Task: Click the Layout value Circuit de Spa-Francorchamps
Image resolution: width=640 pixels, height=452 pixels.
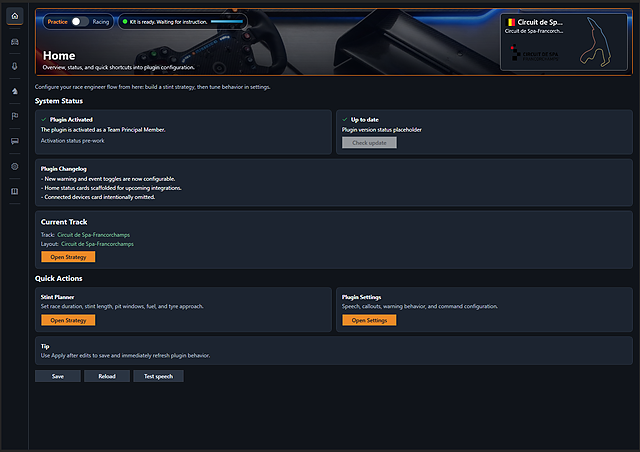Action: click(98, 244)
